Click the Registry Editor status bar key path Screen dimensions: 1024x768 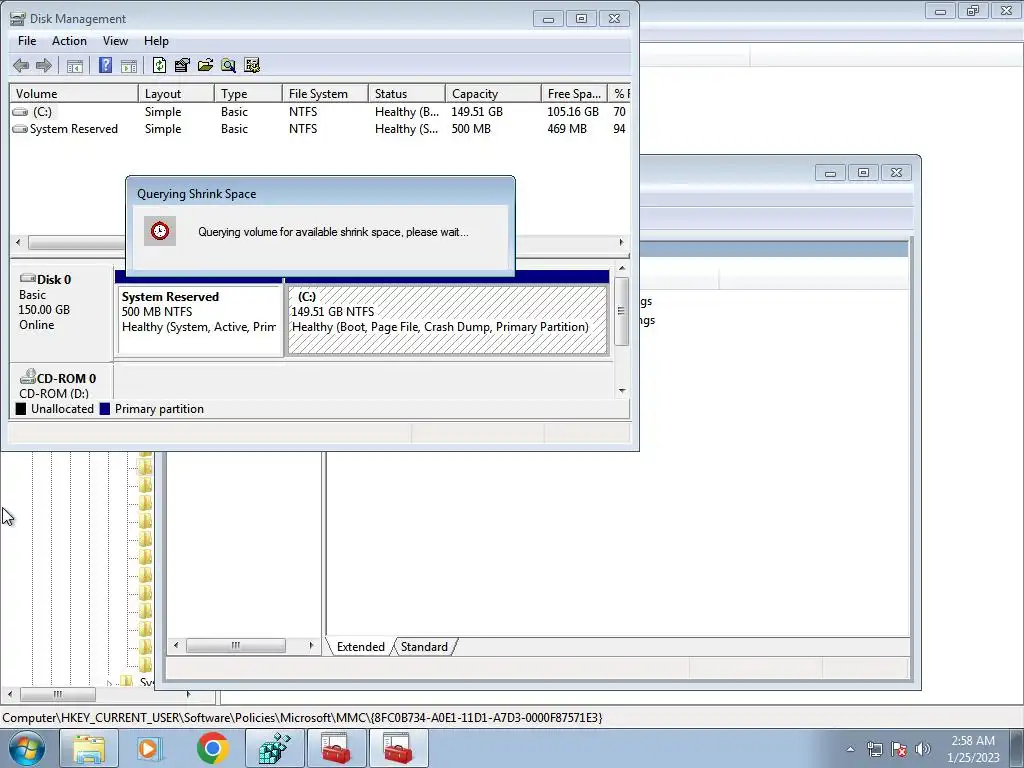(302, 718)
